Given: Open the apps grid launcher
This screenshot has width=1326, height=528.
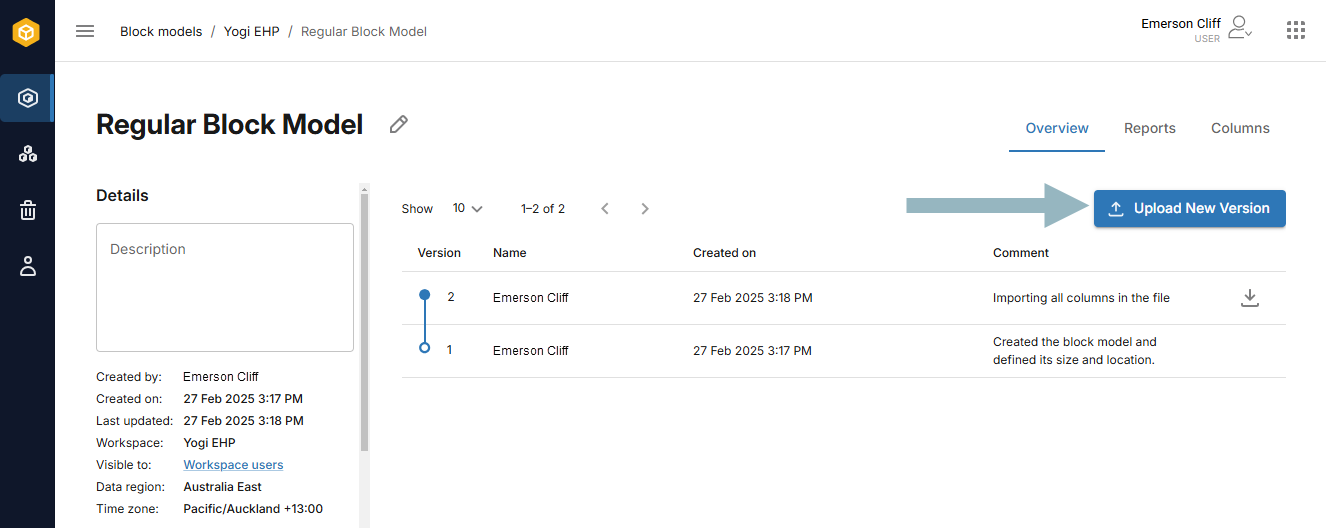Looking at the screenshot, I should 1296,30.
